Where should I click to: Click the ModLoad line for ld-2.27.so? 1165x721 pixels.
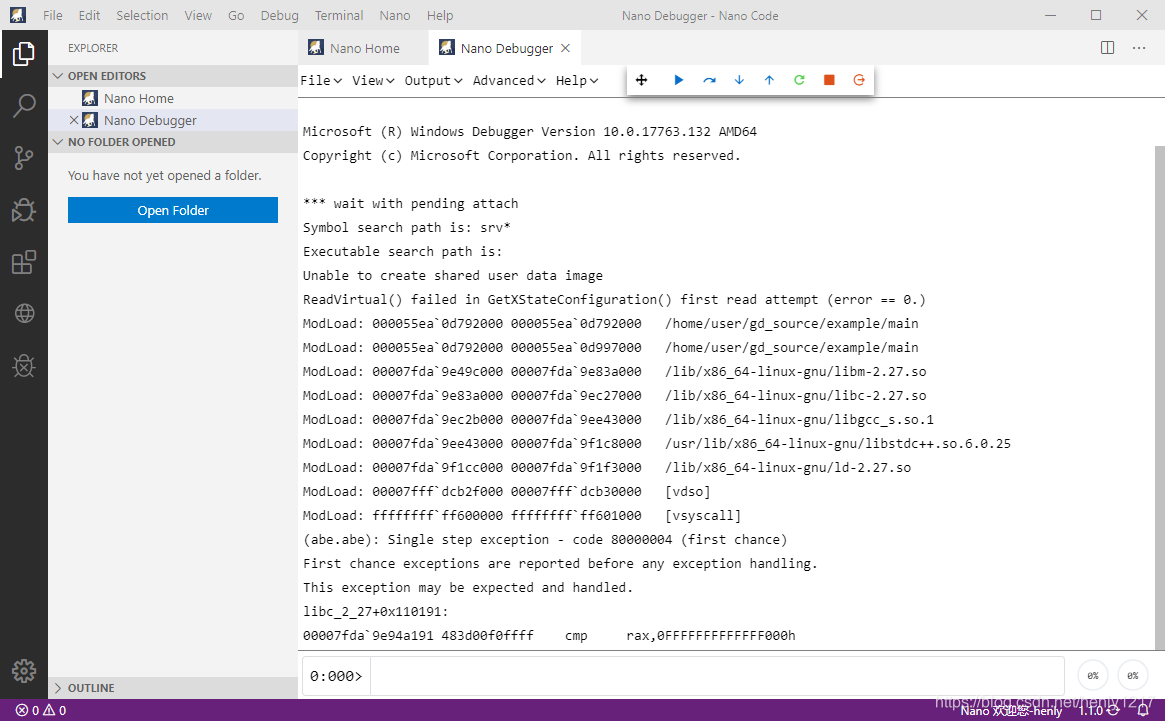click(x=606, y=468)
